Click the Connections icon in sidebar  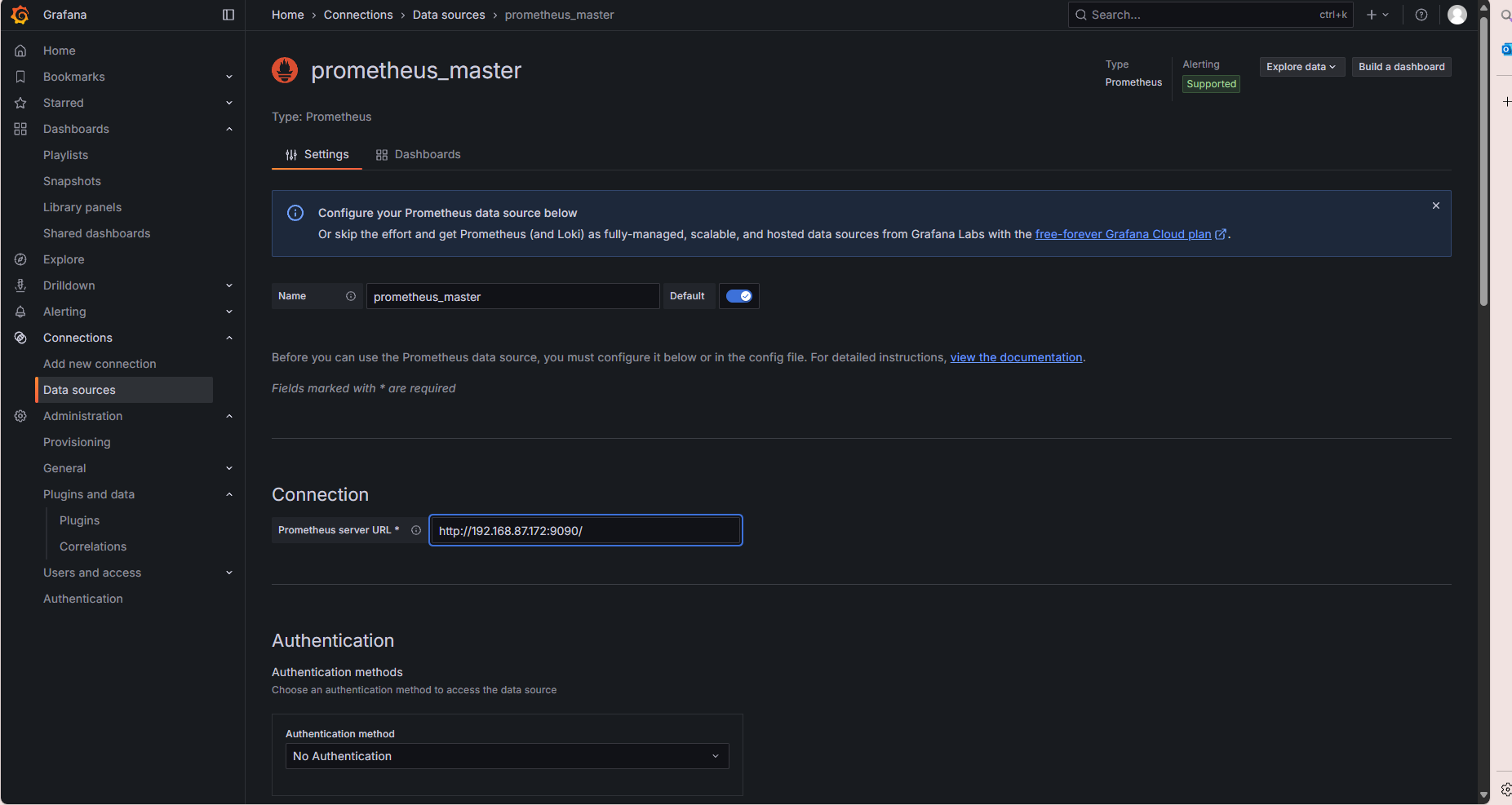[20, 338]
